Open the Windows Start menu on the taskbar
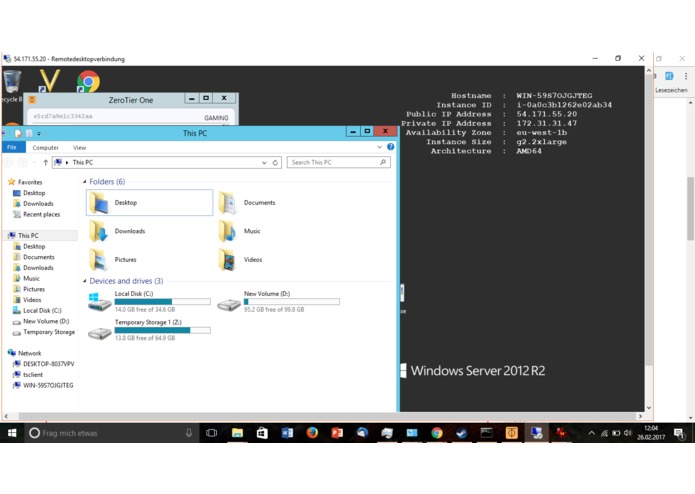The image size is (695, 494). [x=12, y=433]
